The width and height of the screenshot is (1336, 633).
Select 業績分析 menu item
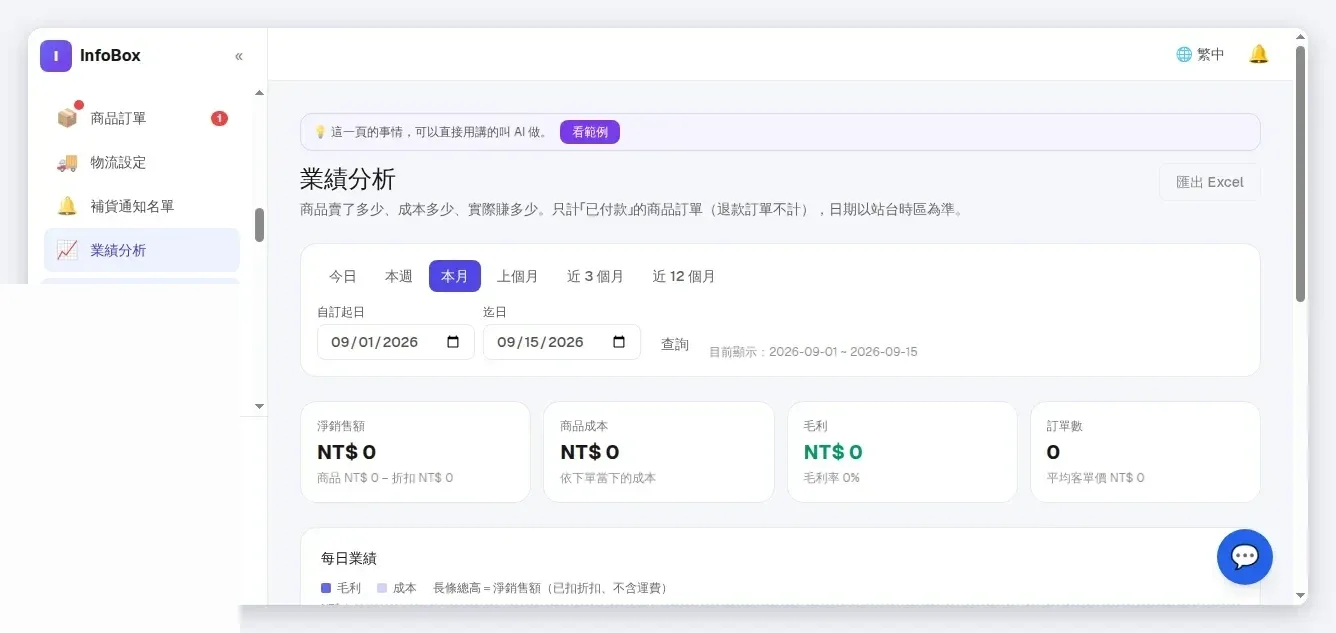142,250
